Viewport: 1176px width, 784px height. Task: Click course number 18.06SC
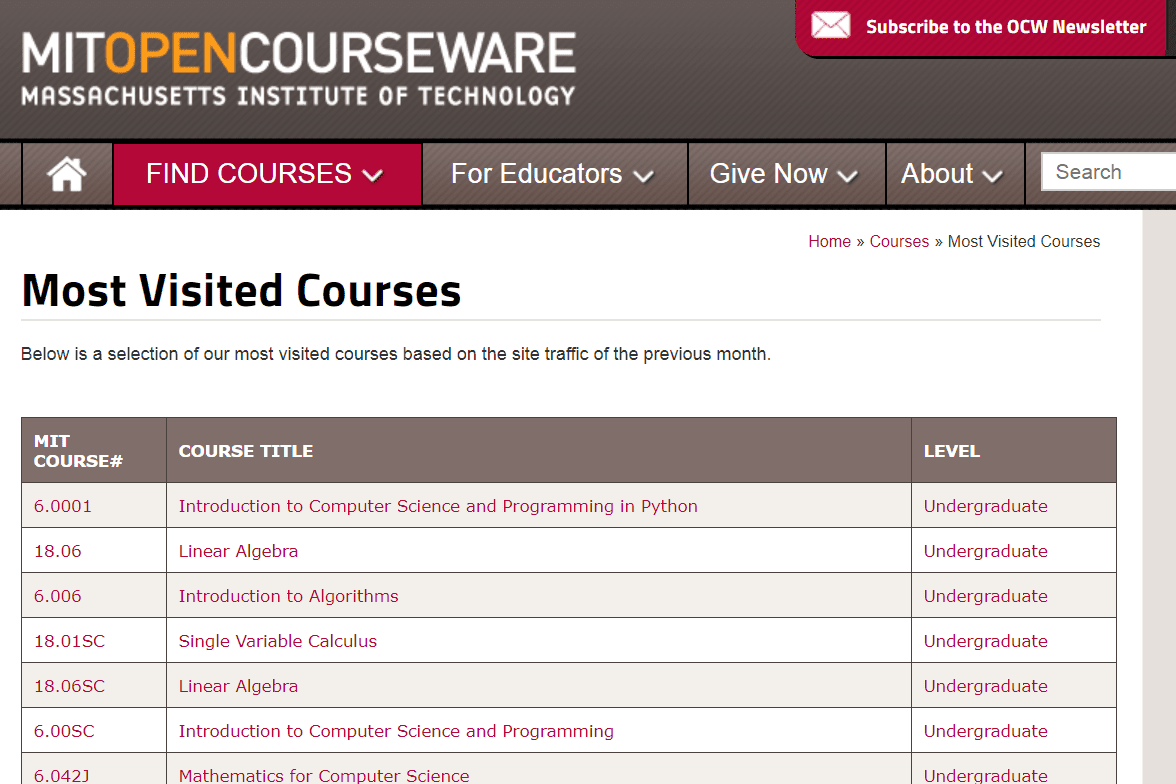(69, 686)
